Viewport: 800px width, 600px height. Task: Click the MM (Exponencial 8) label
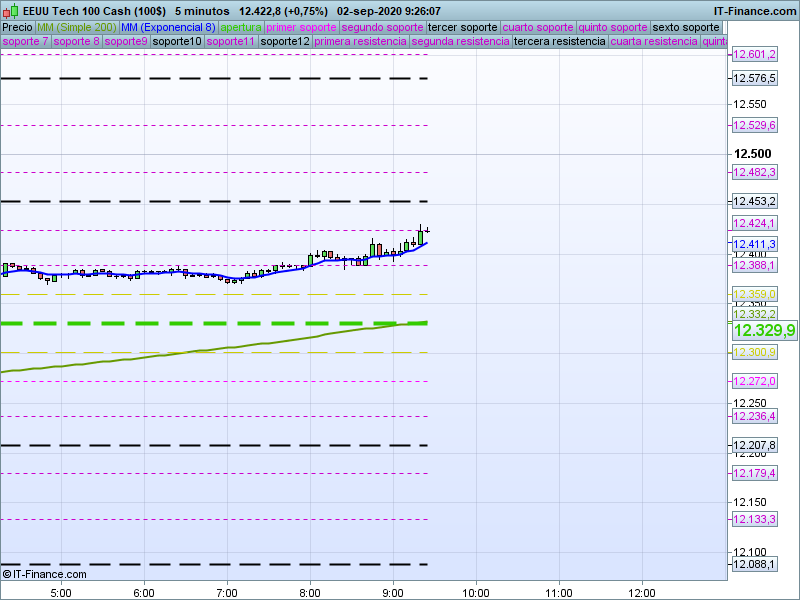[168, 27]
